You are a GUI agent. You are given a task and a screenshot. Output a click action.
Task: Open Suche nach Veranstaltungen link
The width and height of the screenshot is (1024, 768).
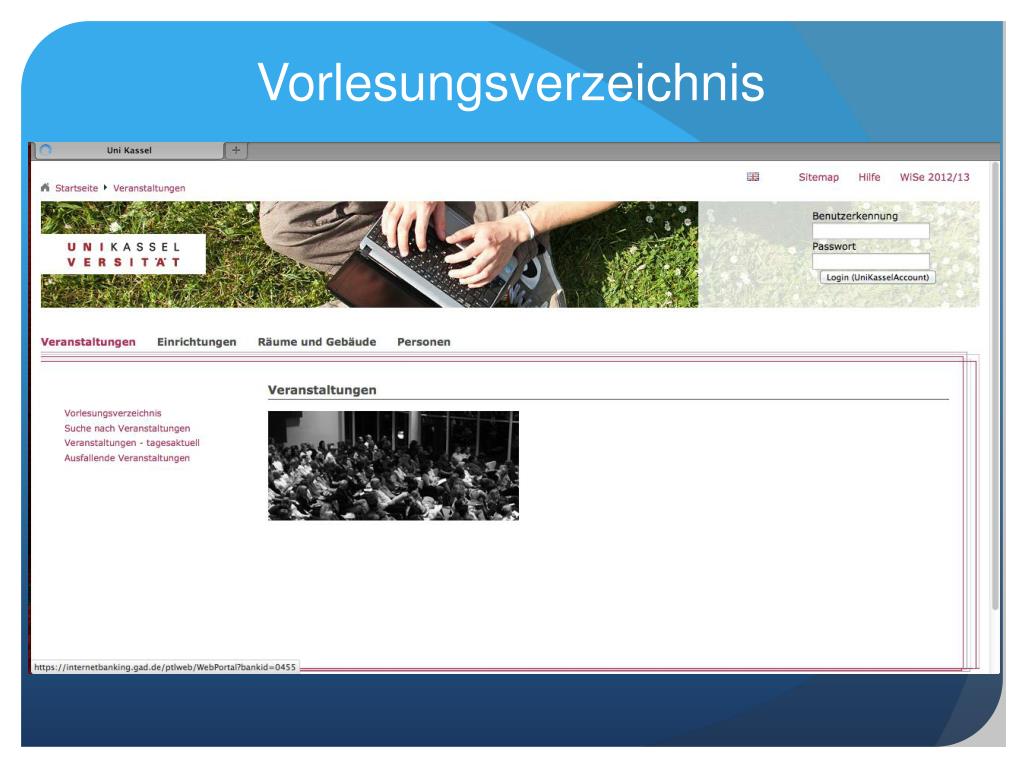(x=127, y=428)
